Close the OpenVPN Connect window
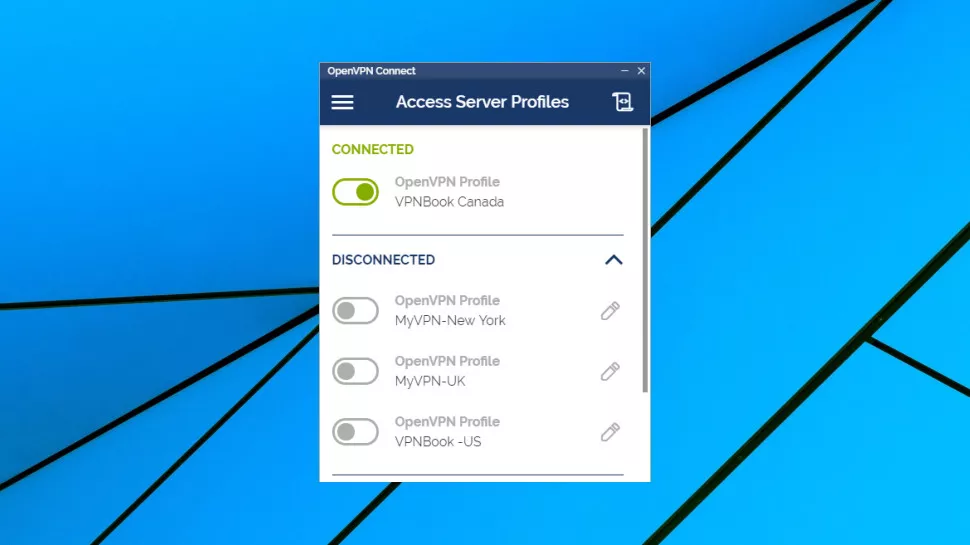This screenshot has height=545, width=970. pos(642,71)
